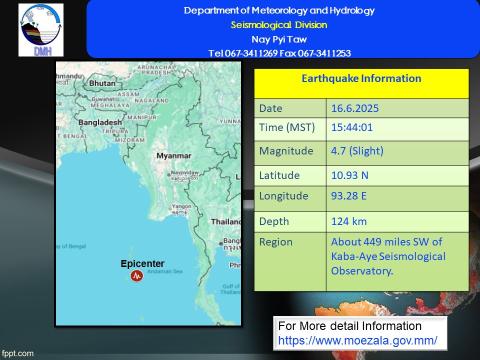Click the DMH logo
Image resolution: width=480 pixels, height=360 pixels.
tap(41, 30)
